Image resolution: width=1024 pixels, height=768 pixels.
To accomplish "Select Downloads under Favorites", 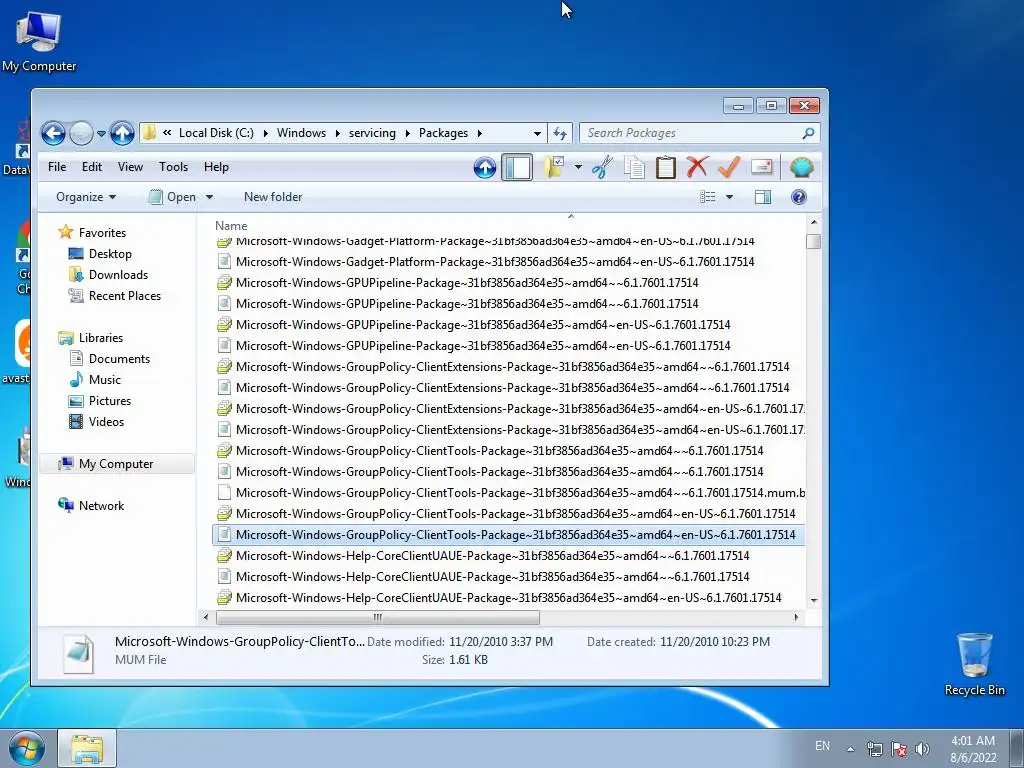I will [x=118, y=274].
